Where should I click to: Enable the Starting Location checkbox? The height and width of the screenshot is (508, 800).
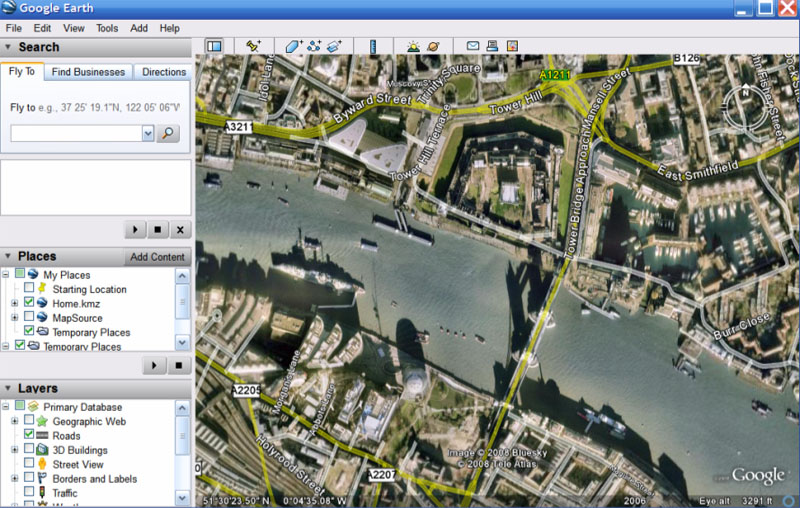pyautogui.click(x=29, y=288)
